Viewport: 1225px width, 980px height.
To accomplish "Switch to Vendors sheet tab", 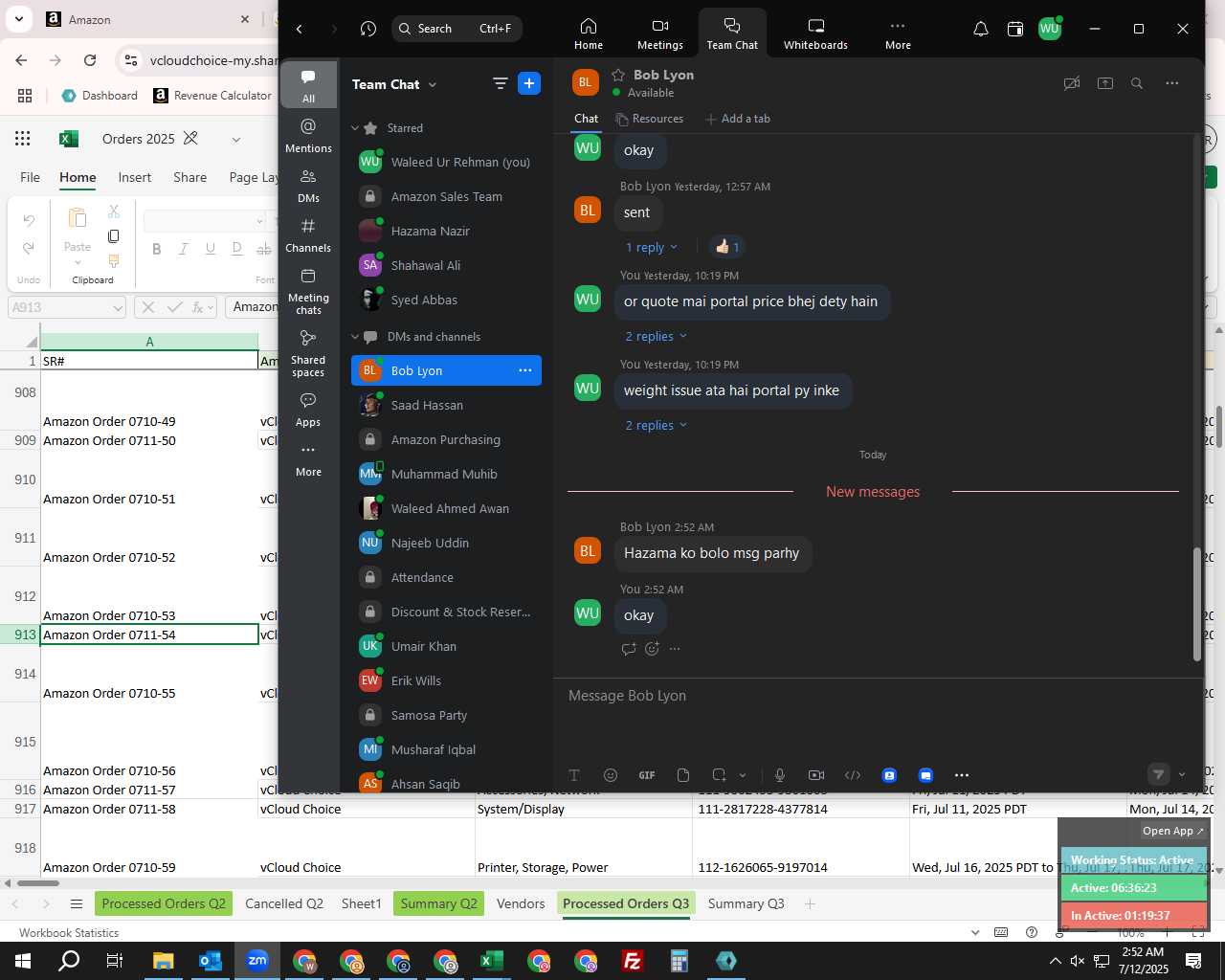I will (x=521, y=903).
